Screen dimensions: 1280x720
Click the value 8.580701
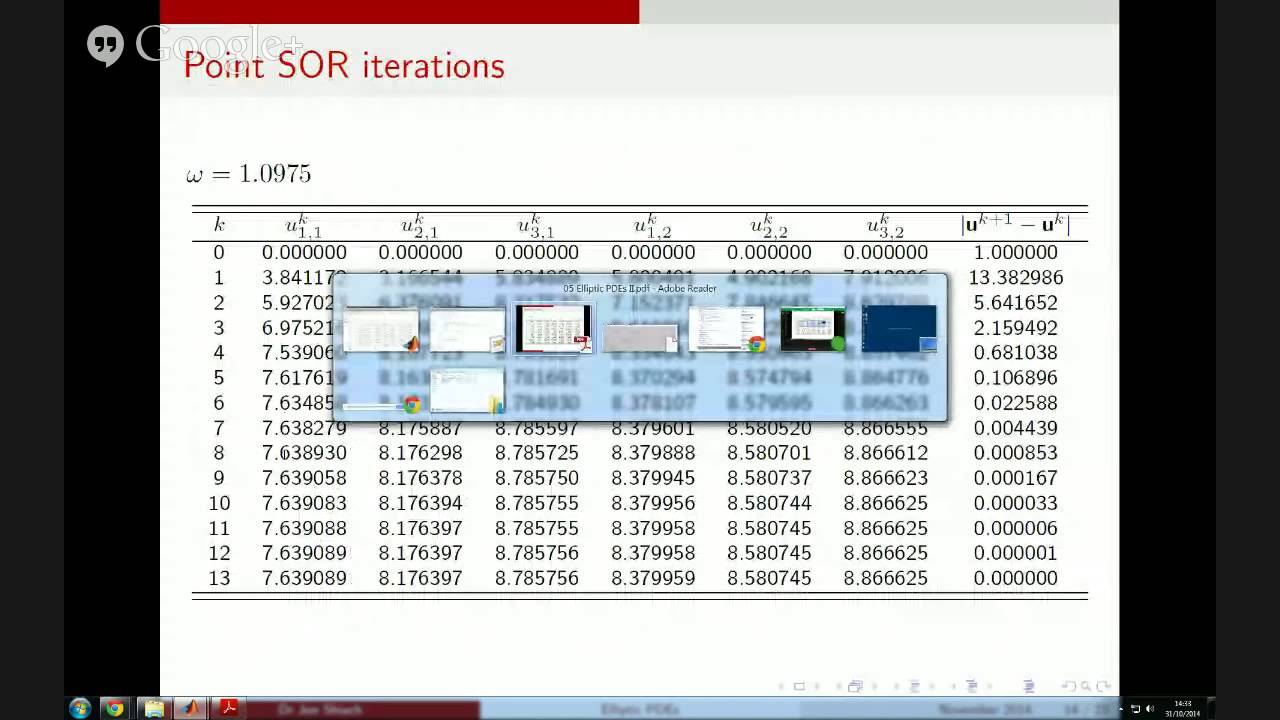point(769,453)
